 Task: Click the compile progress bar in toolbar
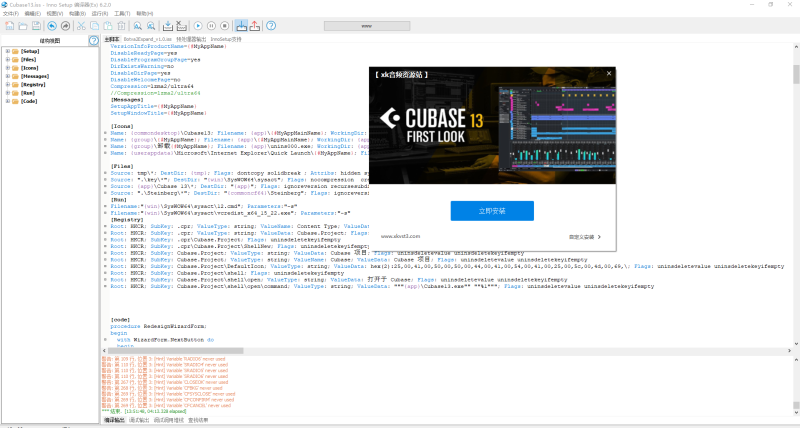(x=367, y=26)
